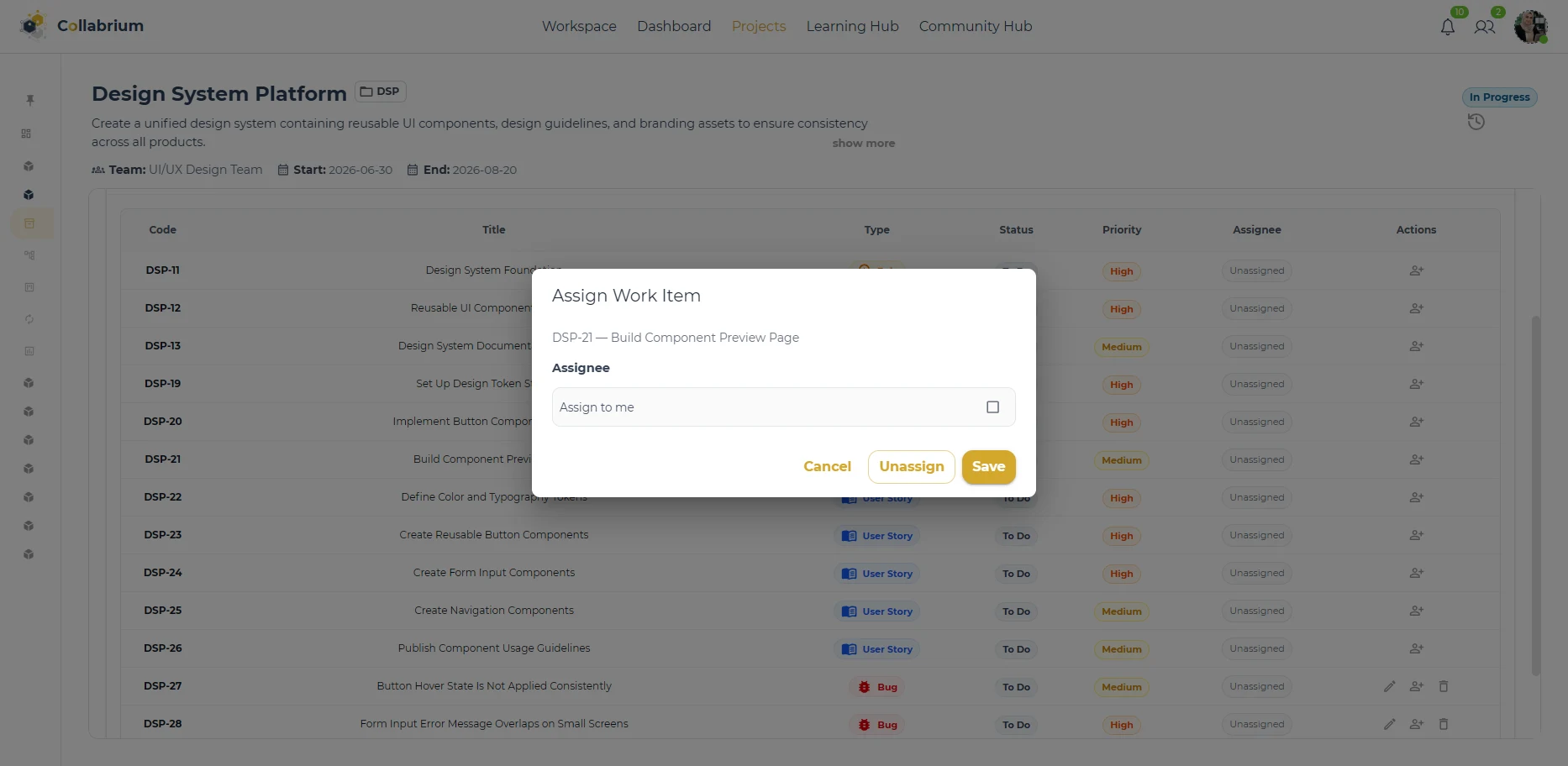
Task: Click assign icon for DSP-12
Action: pyautogui.click(x=1417, y=308)
